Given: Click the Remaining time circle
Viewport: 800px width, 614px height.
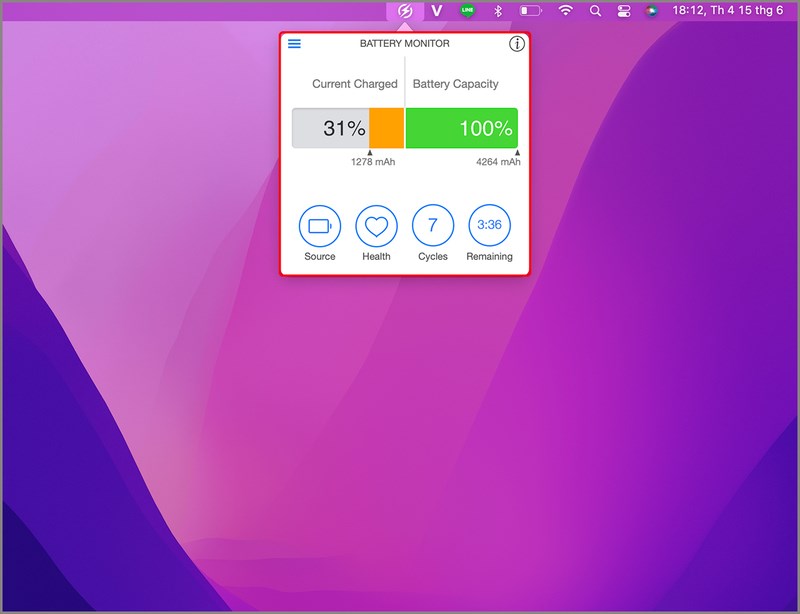Looking at the screenshot, I should (x=489, y=226).
